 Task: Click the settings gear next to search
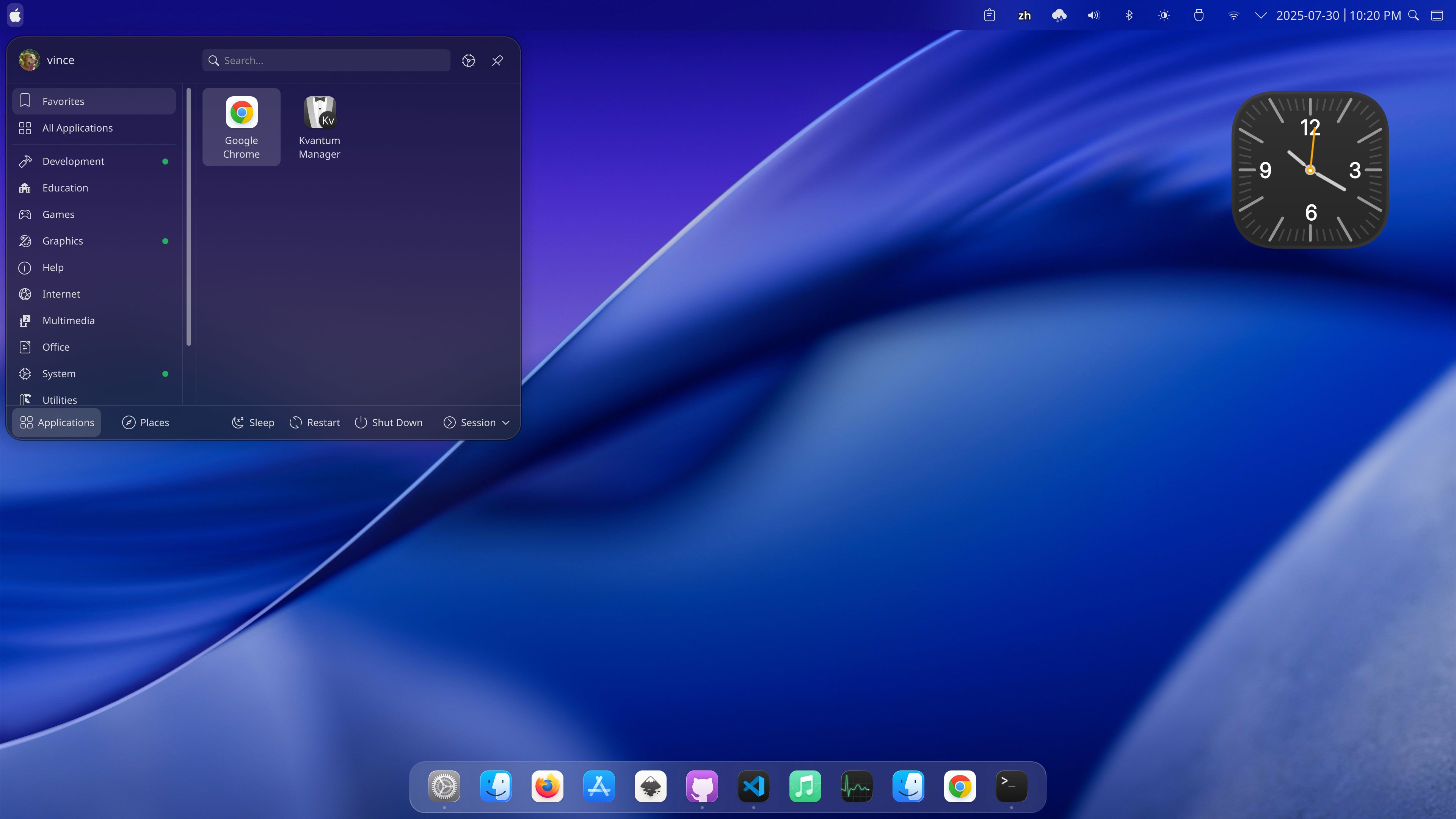[469, 61]
